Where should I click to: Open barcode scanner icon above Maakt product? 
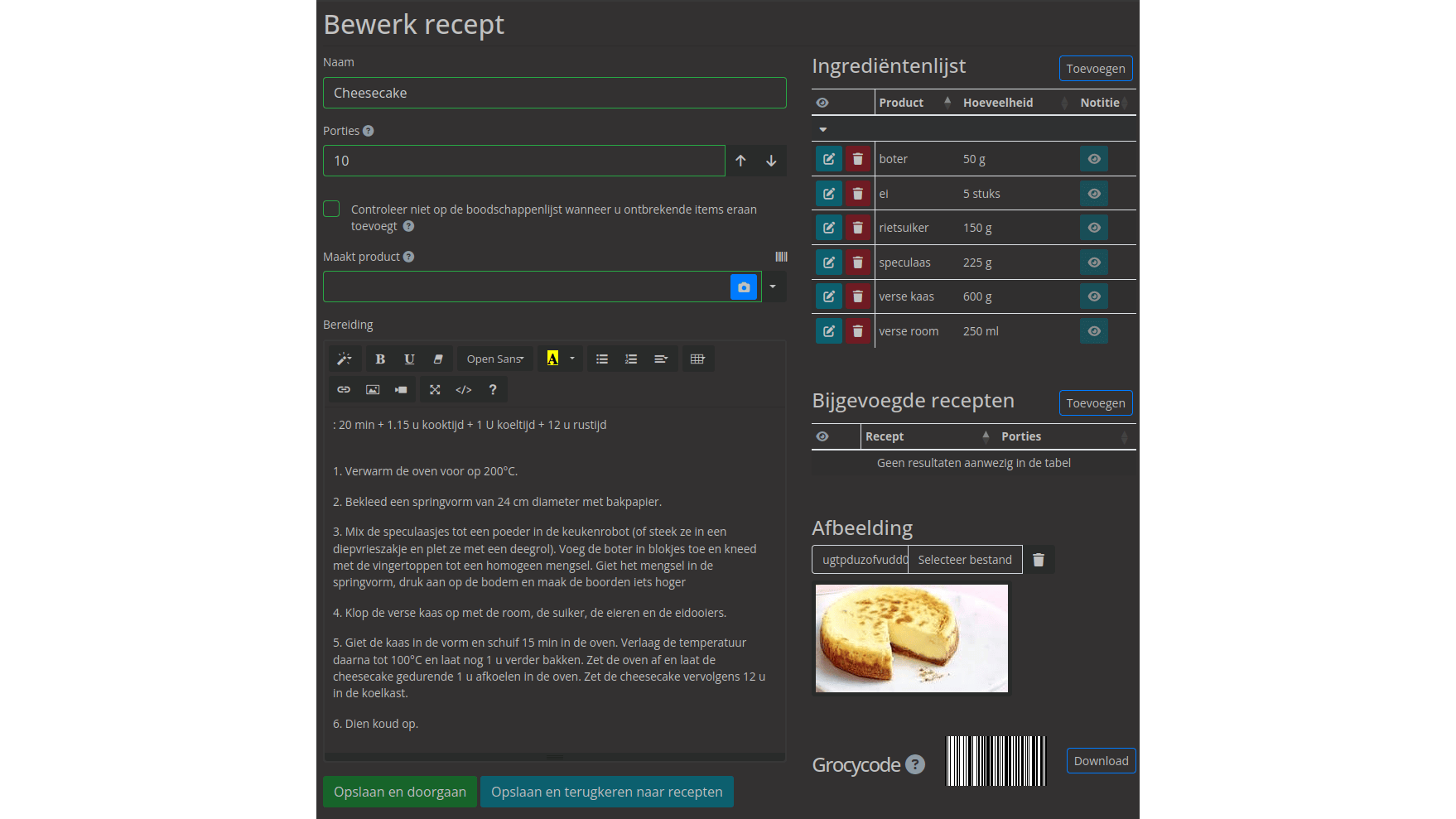click(781, 257)
